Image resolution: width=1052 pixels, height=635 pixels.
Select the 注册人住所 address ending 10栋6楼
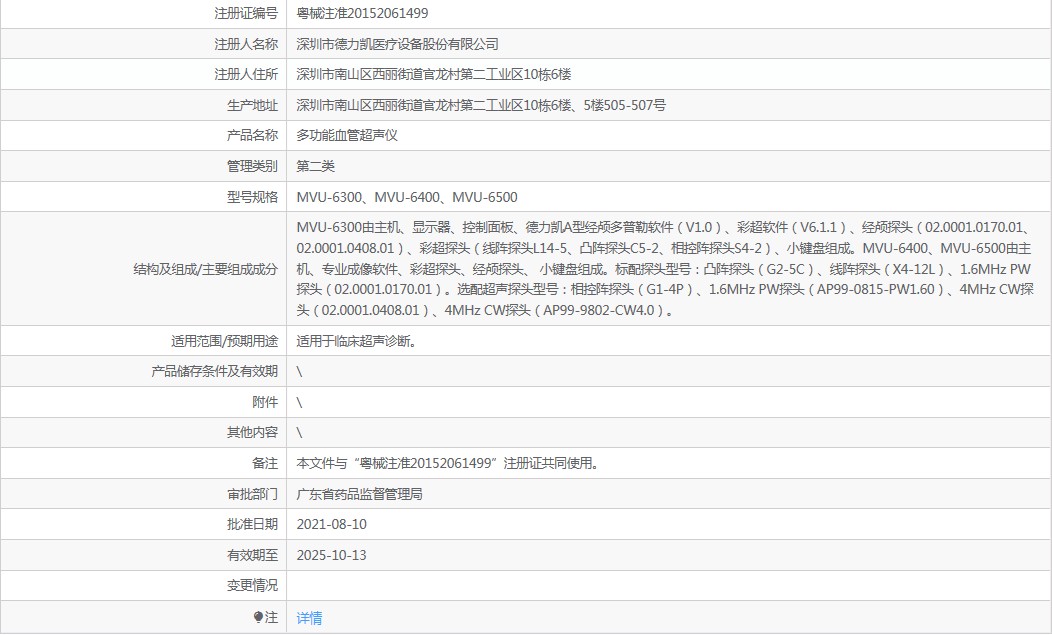[x=433, y=75]
